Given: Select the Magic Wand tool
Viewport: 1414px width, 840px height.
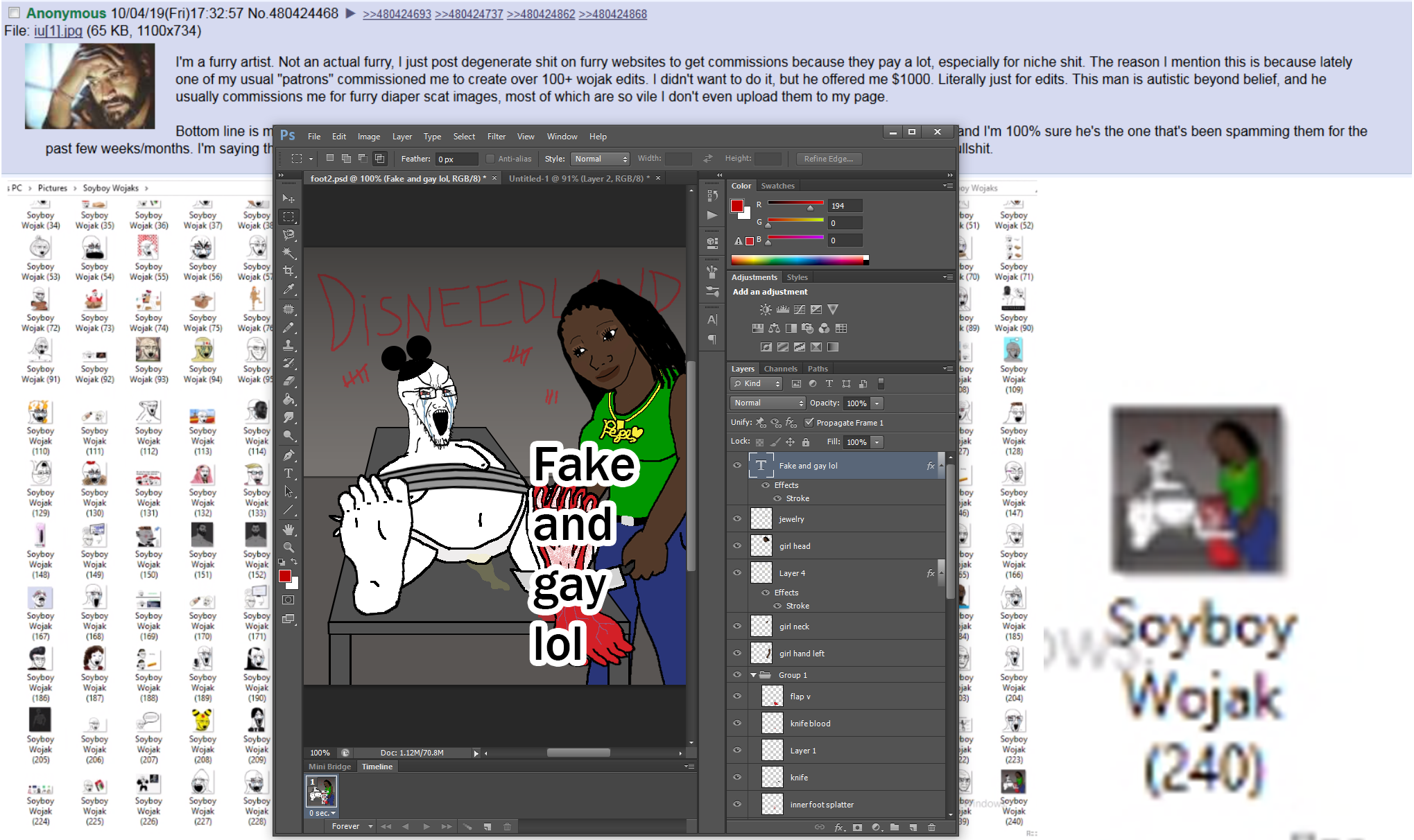Looking at the screenshot, I should click(x=288, y=253).
